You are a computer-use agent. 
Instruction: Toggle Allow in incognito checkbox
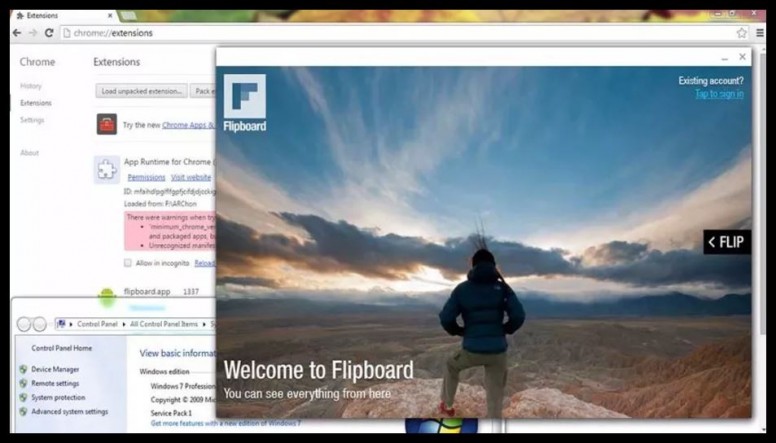tap(128, 263)
